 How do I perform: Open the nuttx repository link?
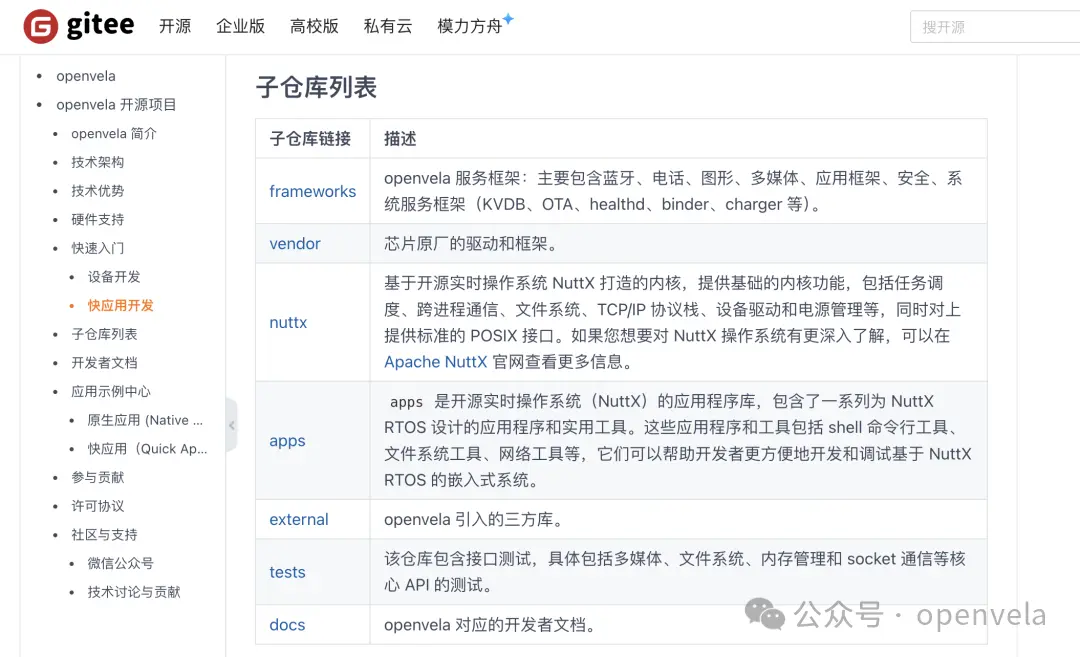pyautogui.click(x=288, y=322)
